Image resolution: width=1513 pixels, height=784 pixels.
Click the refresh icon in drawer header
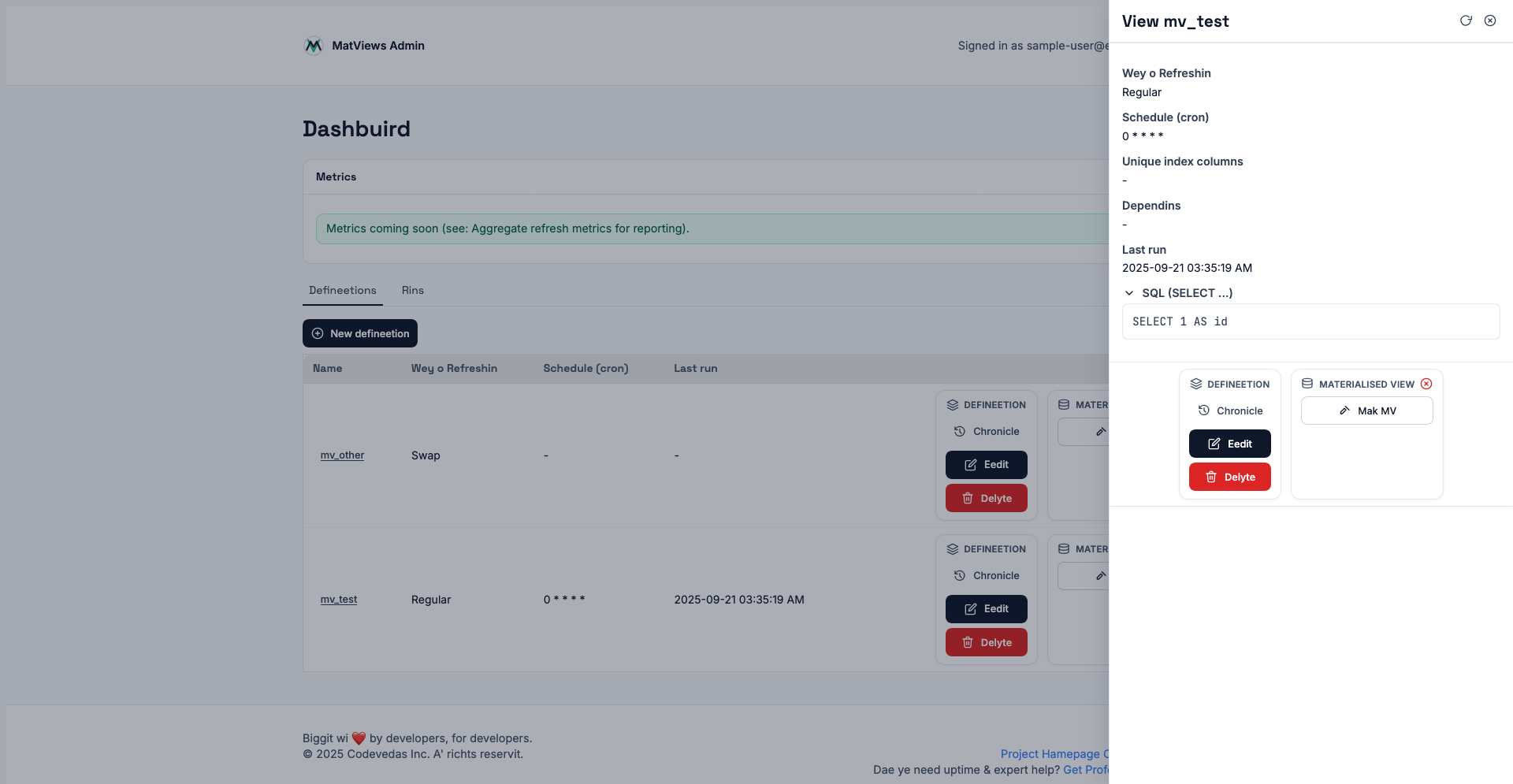point(1466,21)
